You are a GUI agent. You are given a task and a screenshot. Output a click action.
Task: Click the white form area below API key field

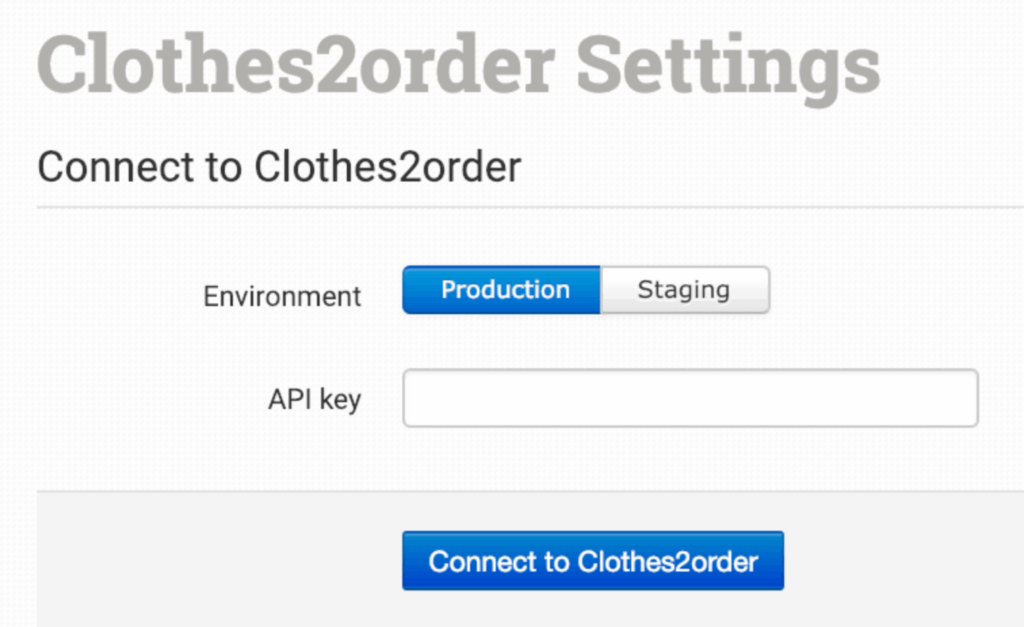(x=690, y=460)
